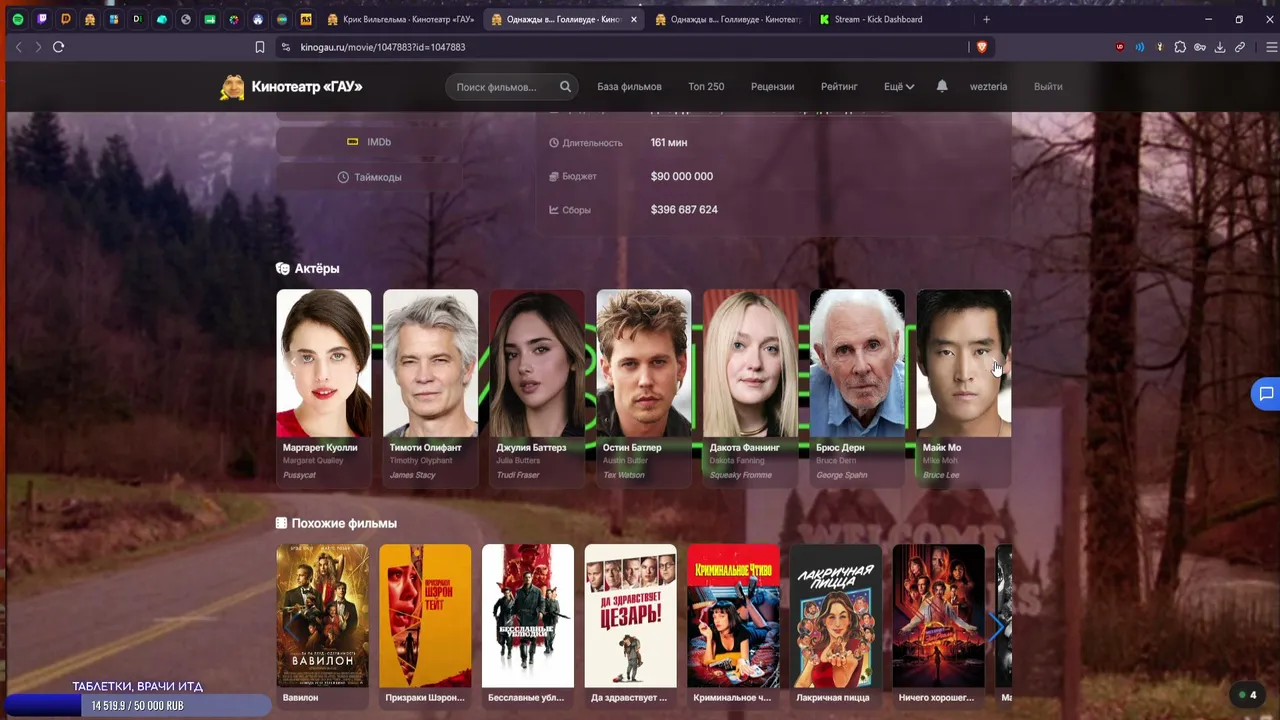Expand the 'Ещё' dropdown menu

point(899,87)
